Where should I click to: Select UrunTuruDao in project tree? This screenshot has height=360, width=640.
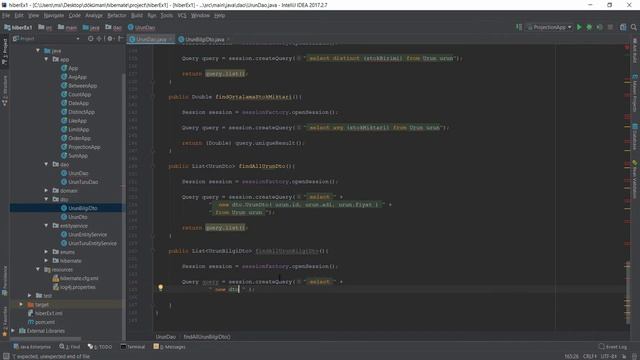(x=80, y=182)
